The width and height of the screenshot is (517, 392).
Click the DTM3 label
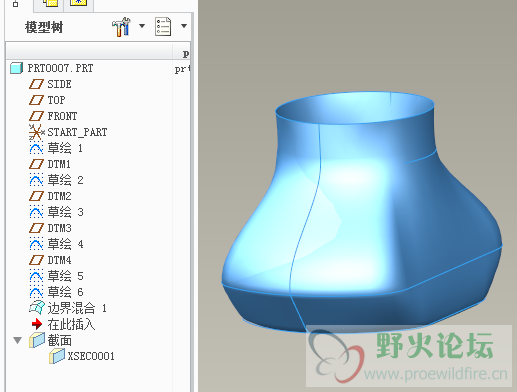tap(59, 228)
